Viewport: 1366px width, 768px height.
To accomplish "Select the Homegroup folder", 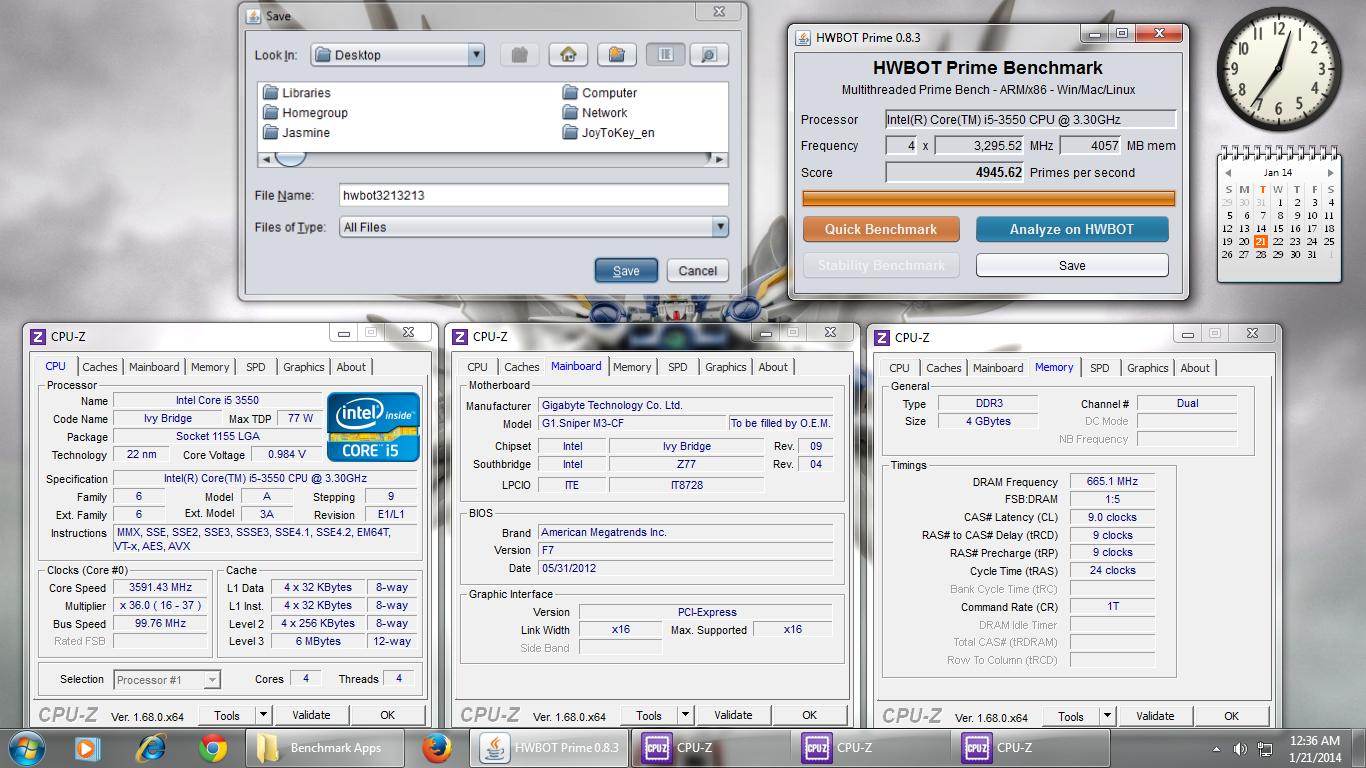I will [305, 113].
